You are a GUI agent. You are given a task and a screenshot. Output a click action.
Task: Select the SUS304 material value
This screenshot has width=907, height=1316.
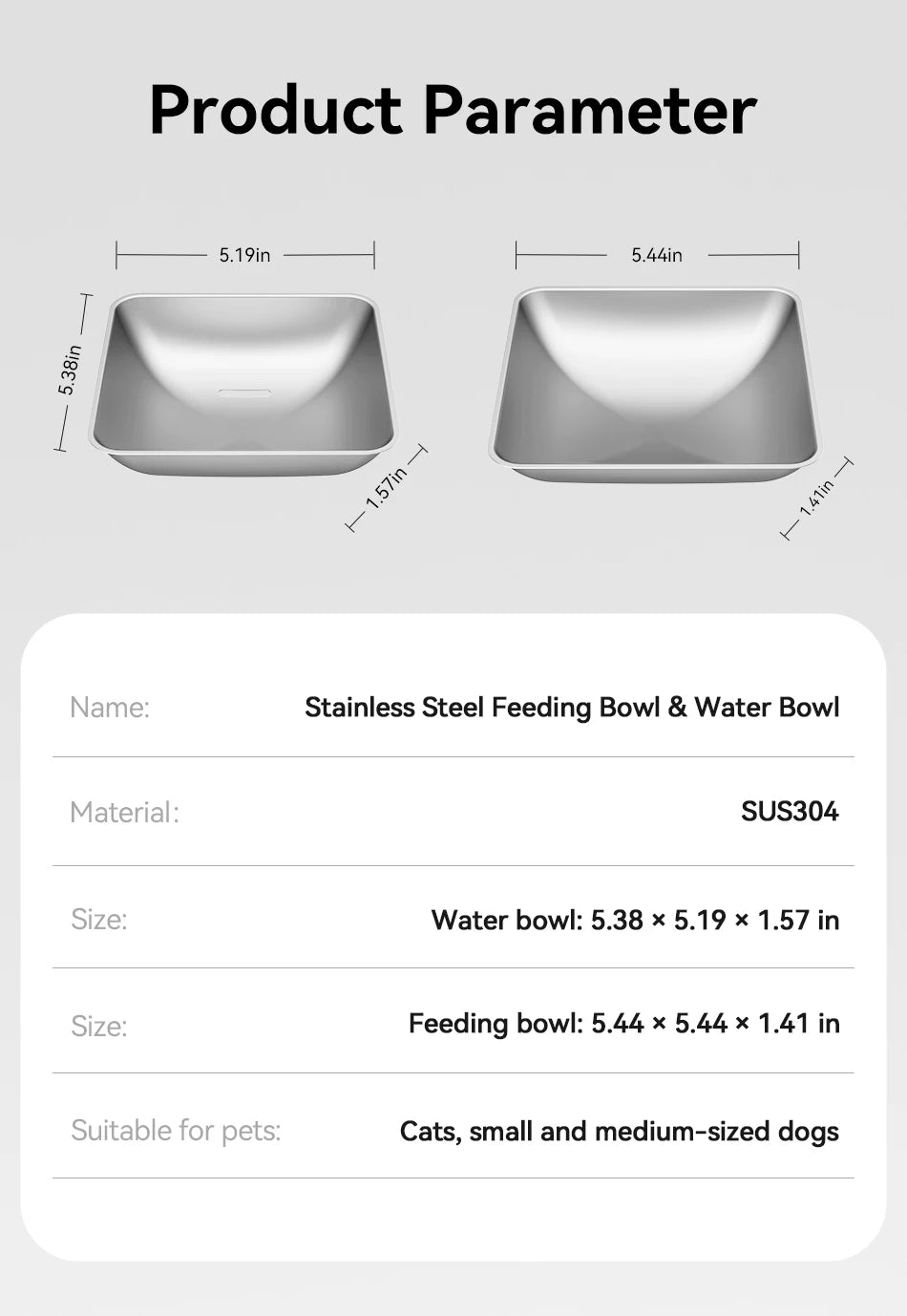coord(790,812)
